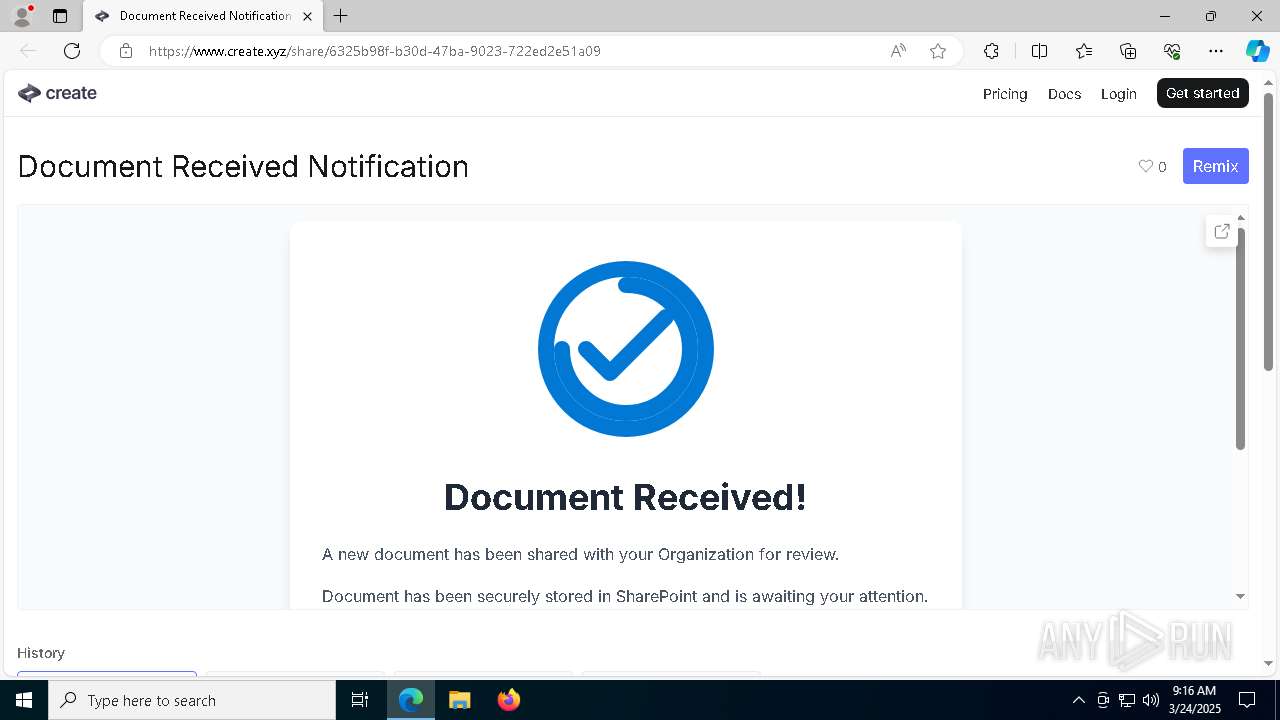Image resolution: width=1280 pixels, height=720 pixels.
Task: Open Settings and more ellipsis menu
Action: [1216, 51]
